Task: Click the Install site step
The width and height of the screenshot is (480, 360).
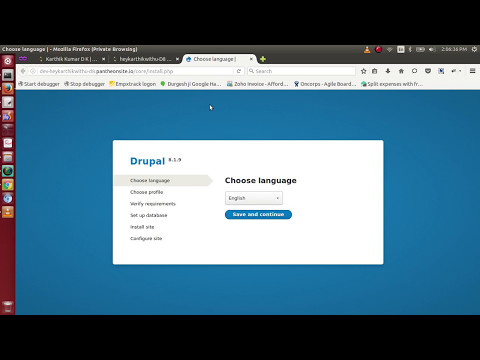Action: click(x=142, y=227)
